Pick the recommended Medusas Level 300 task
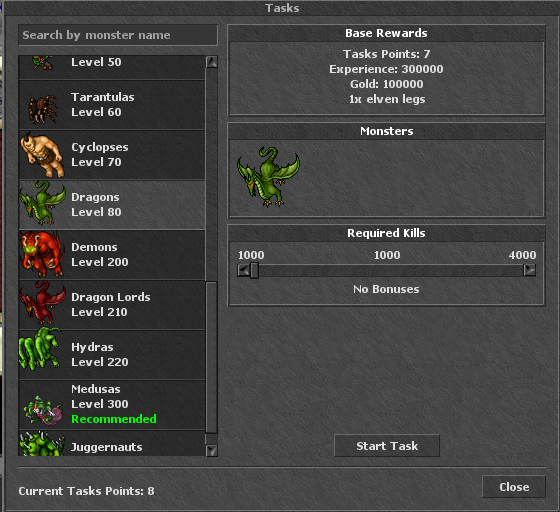 click(112, 405)
